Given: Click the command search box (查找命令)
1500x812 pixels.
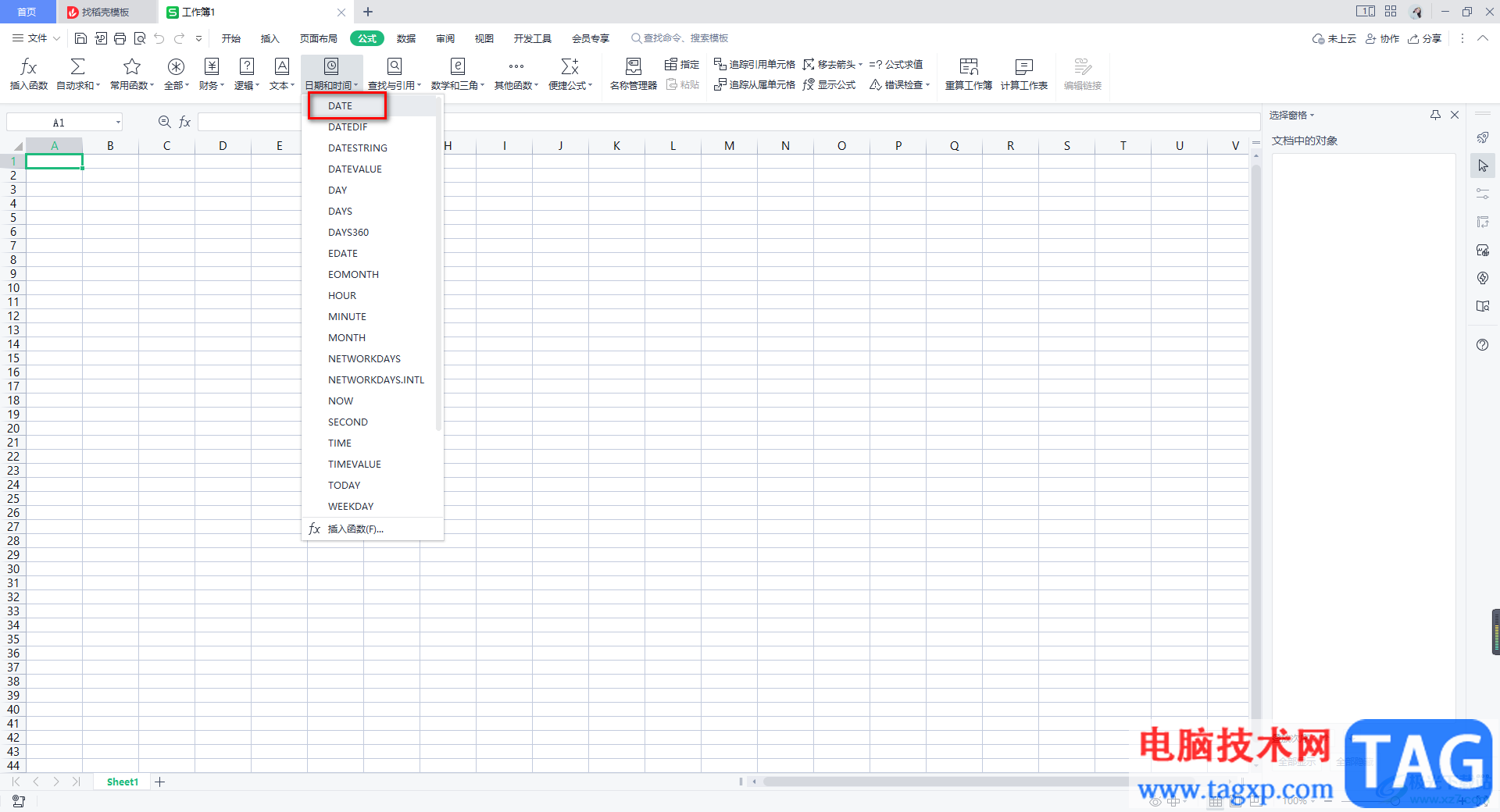Looking at the screenshot, I should (x=680, y=38).
